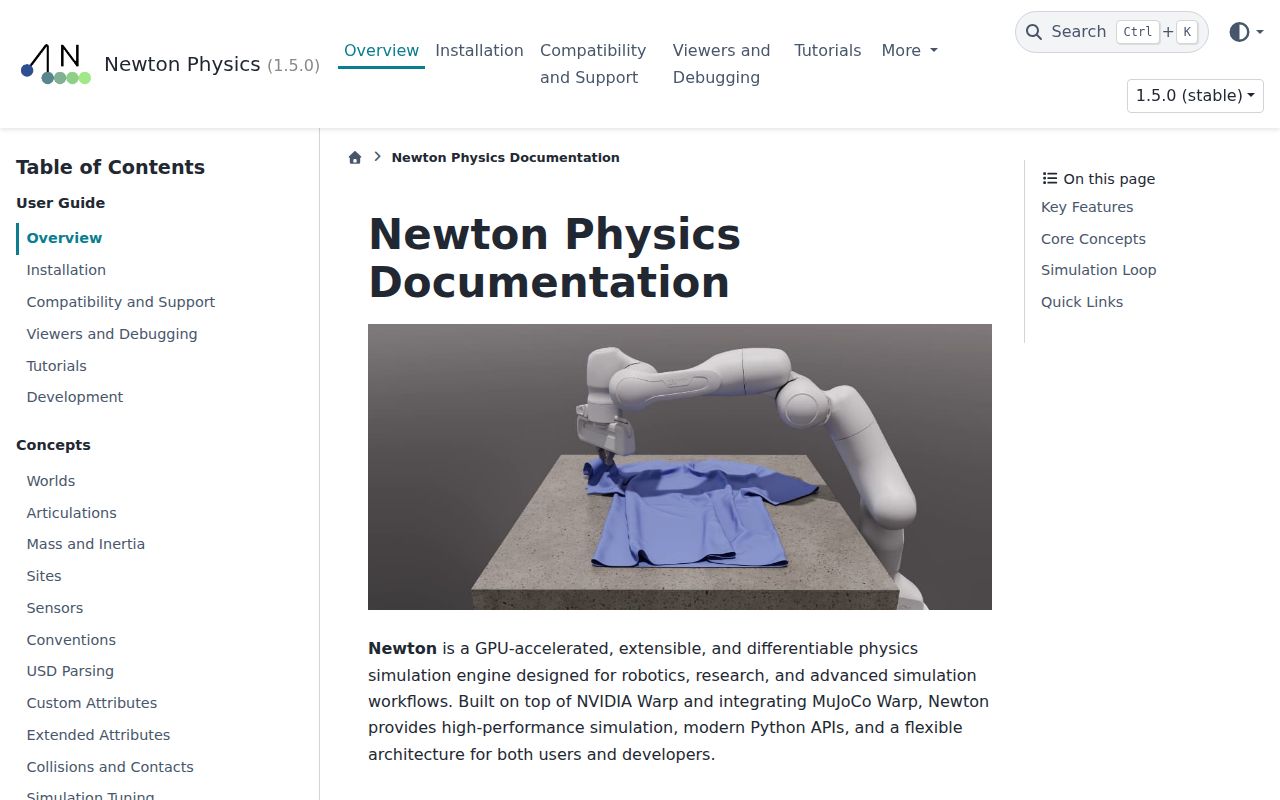Click the Newton Physics Documentation main heading
This screenshot has height=800, width=1280.
click(554, 258)
